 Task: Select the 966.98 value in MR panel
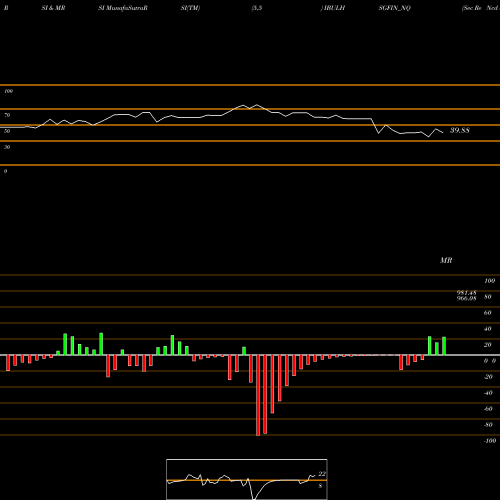click(466, 298)
